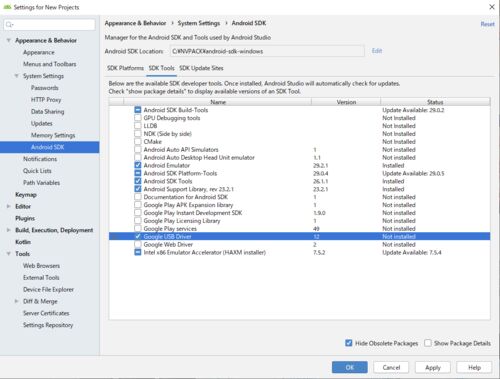Open the SDK Update Sites tab

coord(201,68)
